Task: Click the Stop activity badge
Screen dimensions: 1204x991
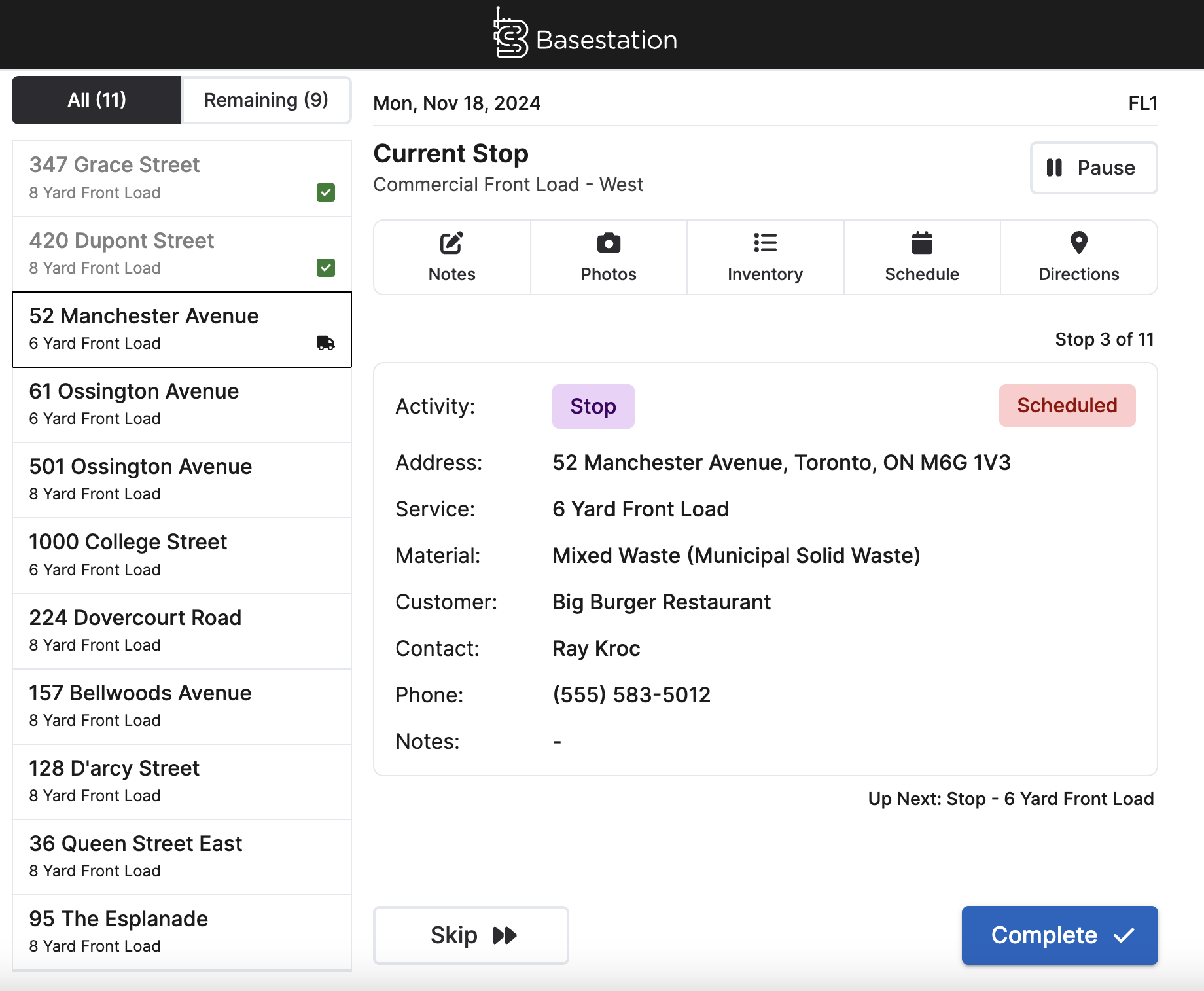Action: 593,406
